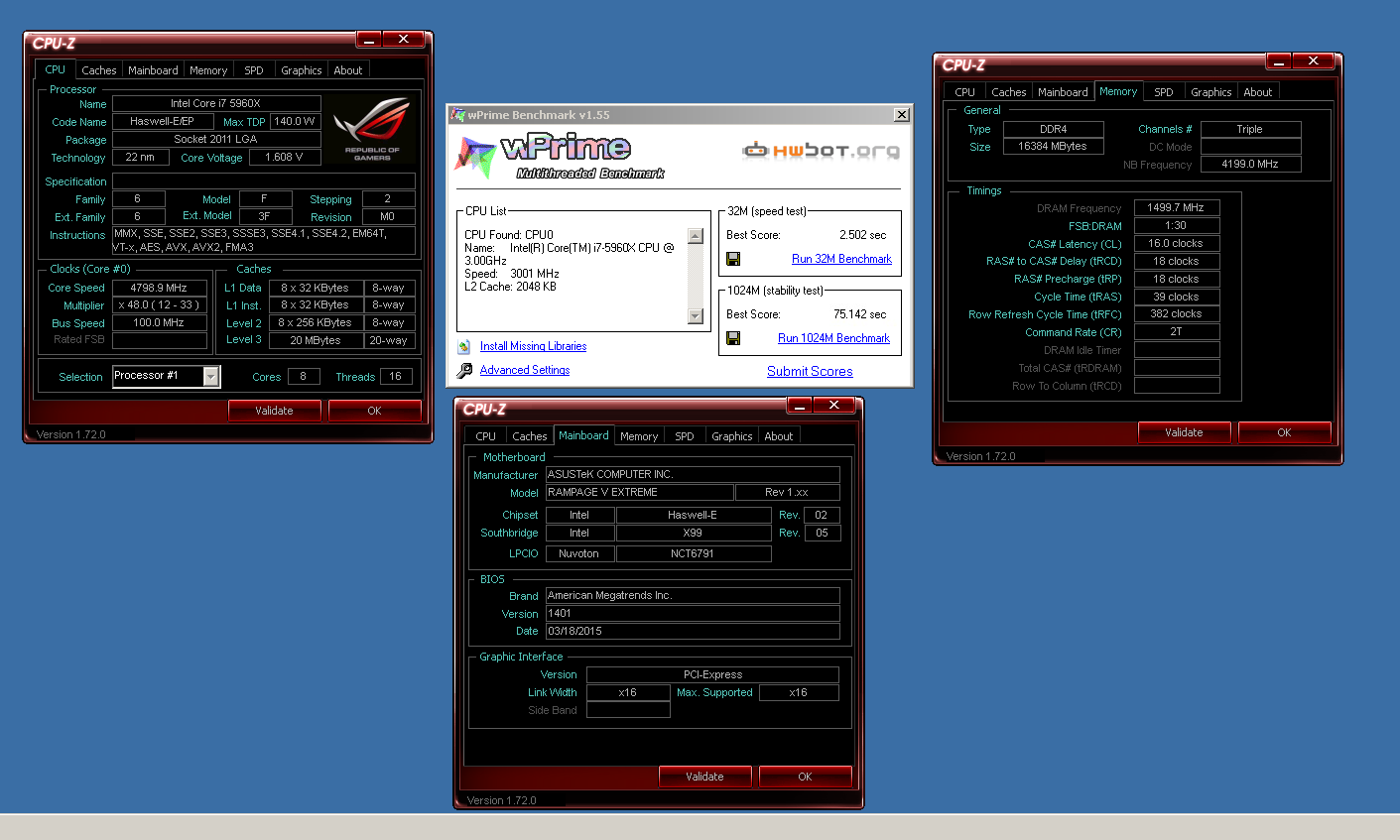1400x840 pixels.
Task: Click the BIOS Date value 03/18/2015
Action: [693, 631]
